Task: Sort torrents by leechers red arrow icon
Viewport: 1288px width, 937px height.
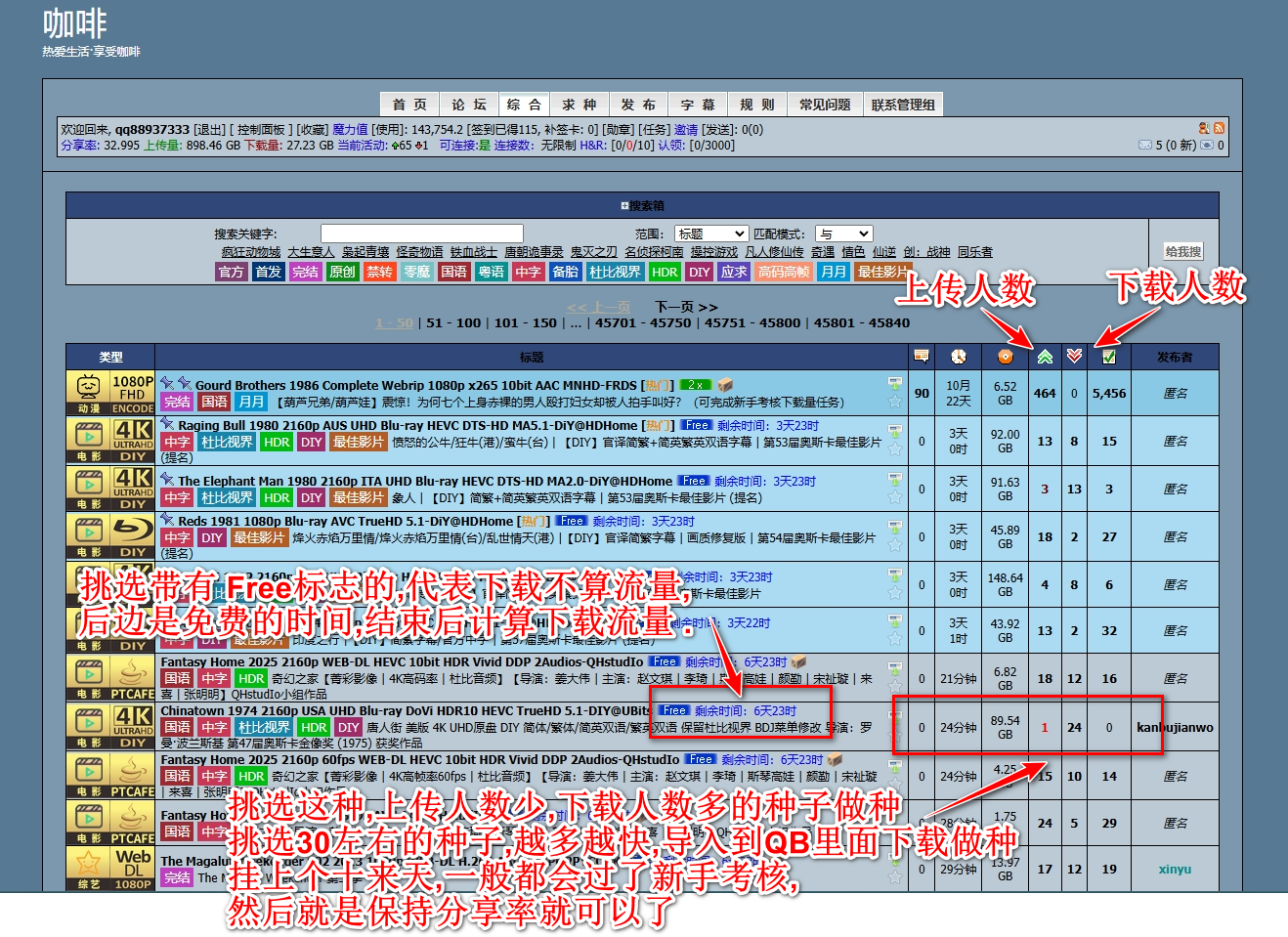Action: tap(1074, 357)
